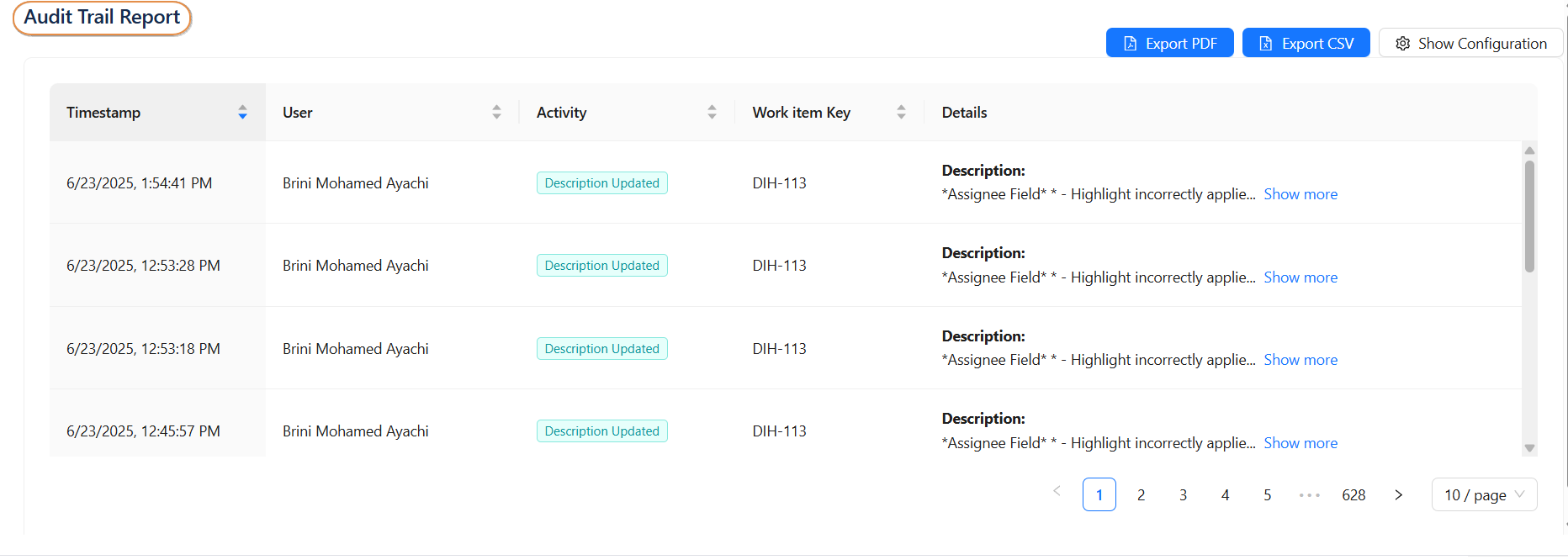Open Show Configuration settings
Image resolution: width=1568 pixels, height=560 pixels.
coord(1470,43)
